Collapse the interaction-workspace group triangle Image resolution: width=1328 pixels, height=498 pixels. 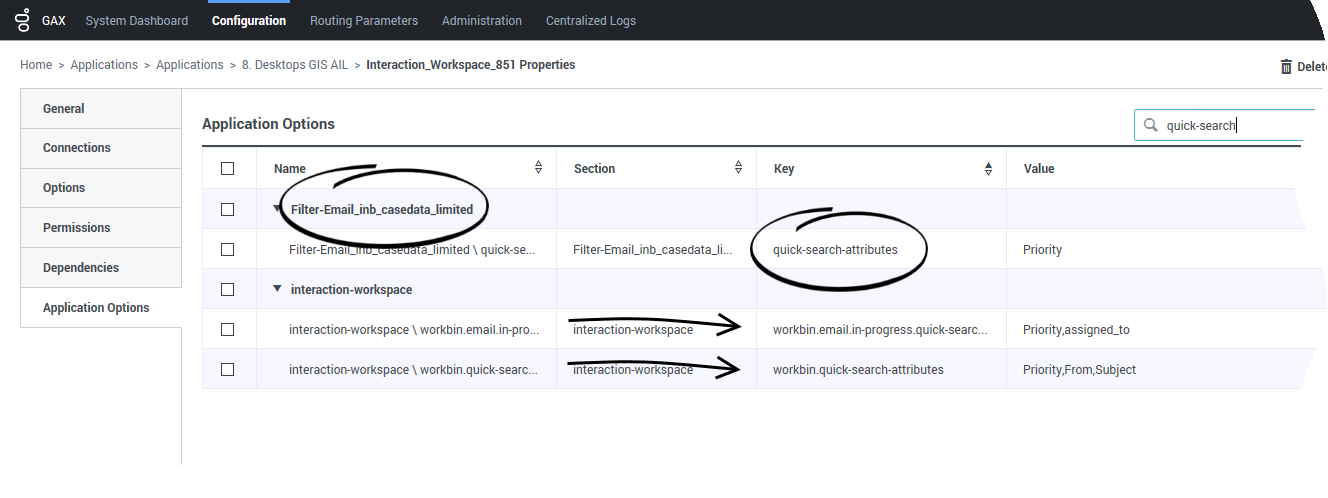[x=277, y=289]
